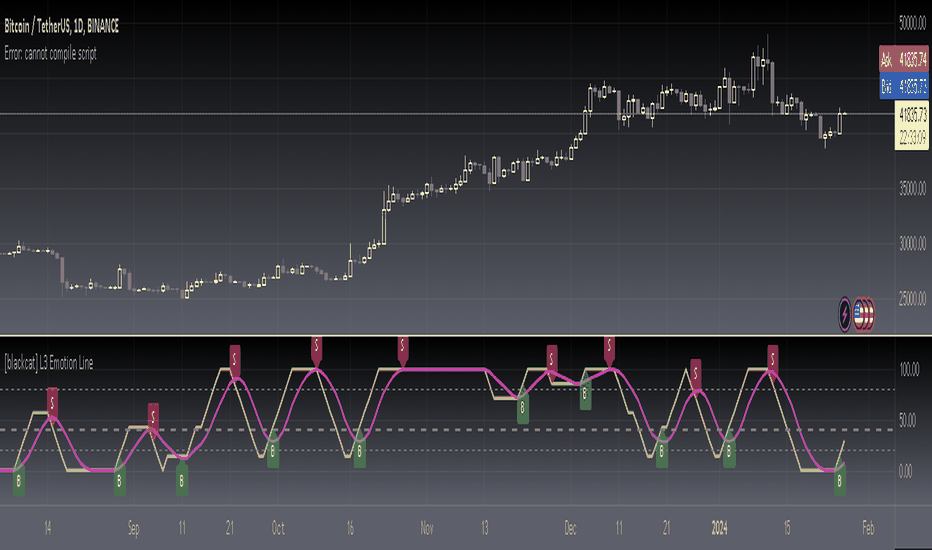
Task: Click the first S sell marker near Aug 14
Action: 52,403
